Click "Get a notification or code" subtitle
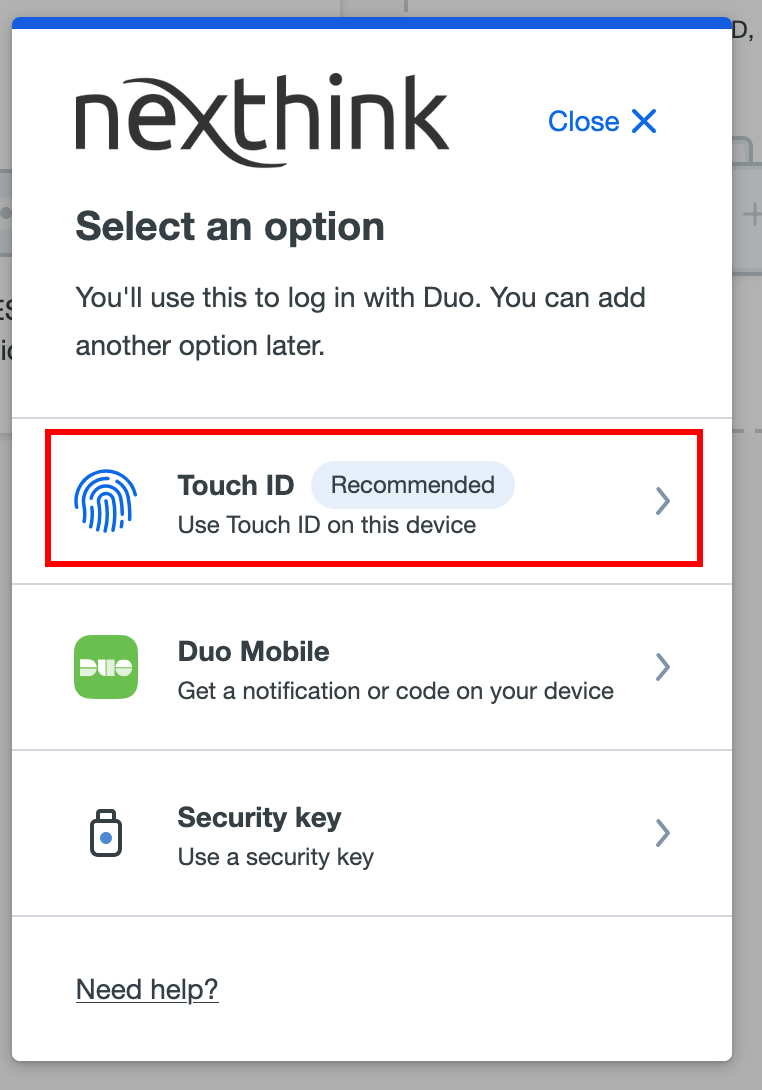The image size is (762, 1090). 395,691
